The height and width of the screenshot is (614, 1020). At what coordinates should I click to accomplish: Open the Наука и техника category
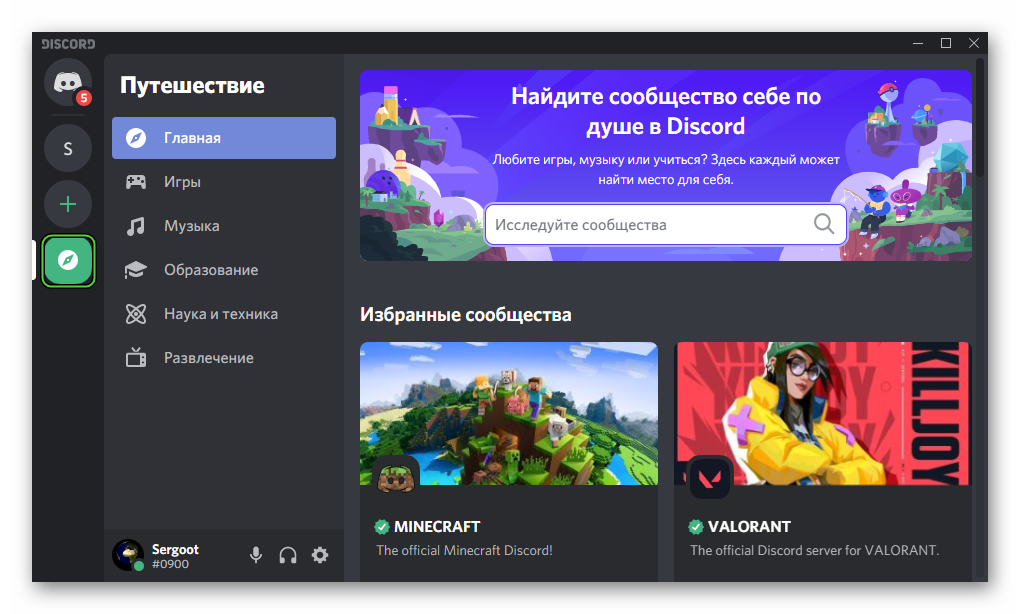[224, 314]
